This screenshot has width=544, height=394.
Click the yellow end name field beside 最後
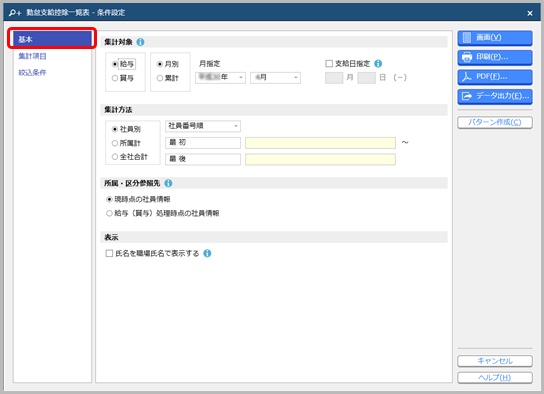[320, 159]
